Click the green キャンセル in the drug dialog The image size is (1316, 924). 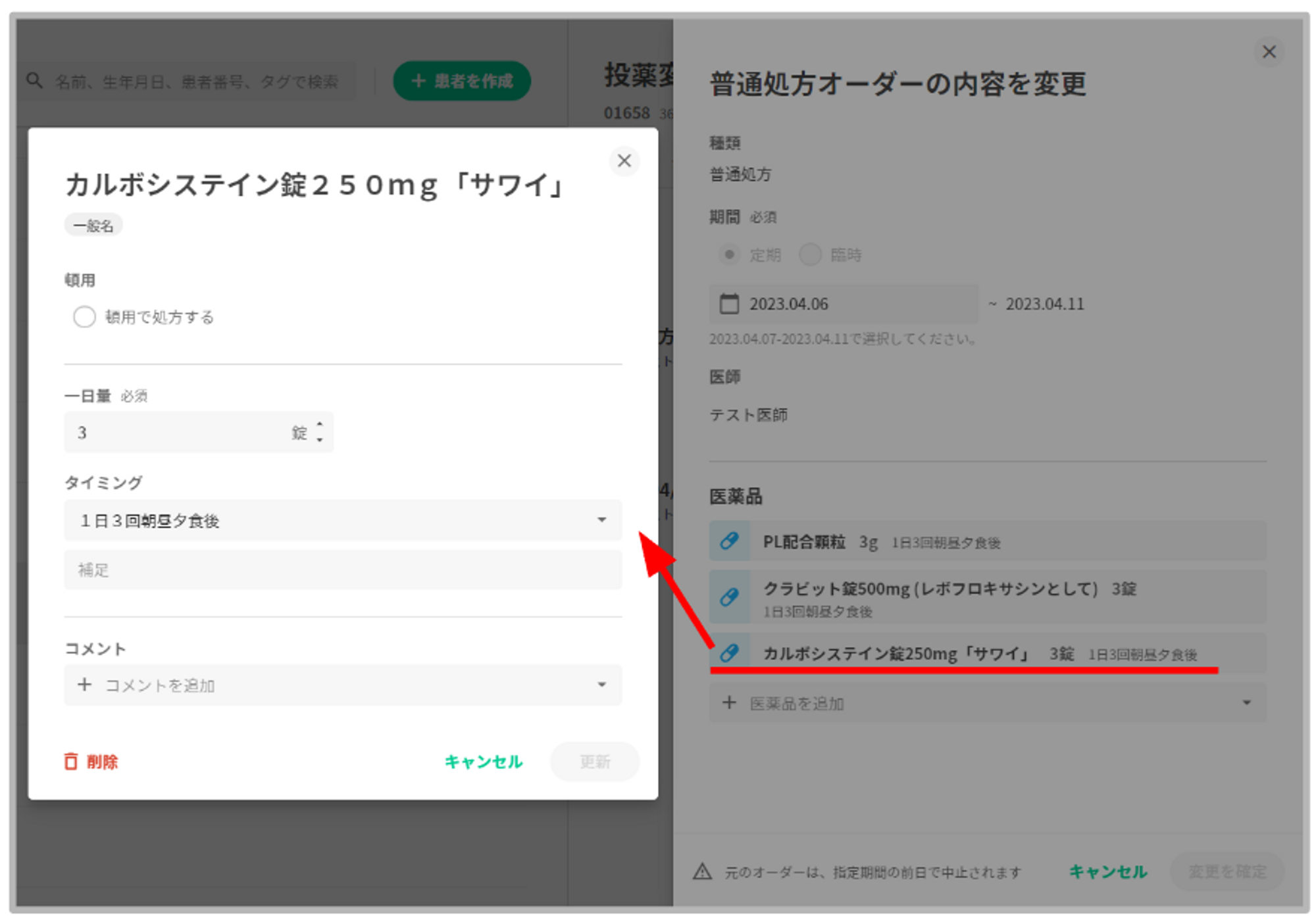click(484, 762)
